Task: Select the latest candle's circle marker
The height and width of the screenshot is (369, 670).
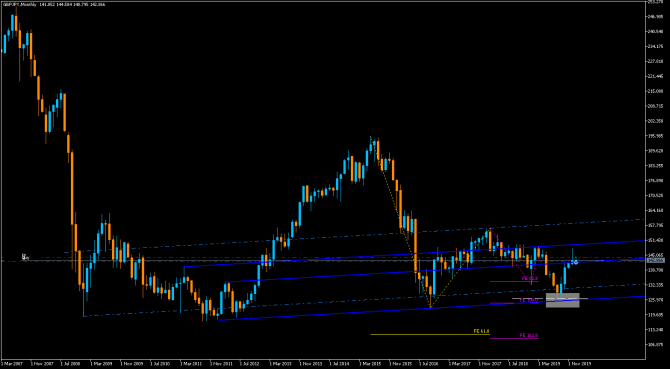Action: click(576, 261)
